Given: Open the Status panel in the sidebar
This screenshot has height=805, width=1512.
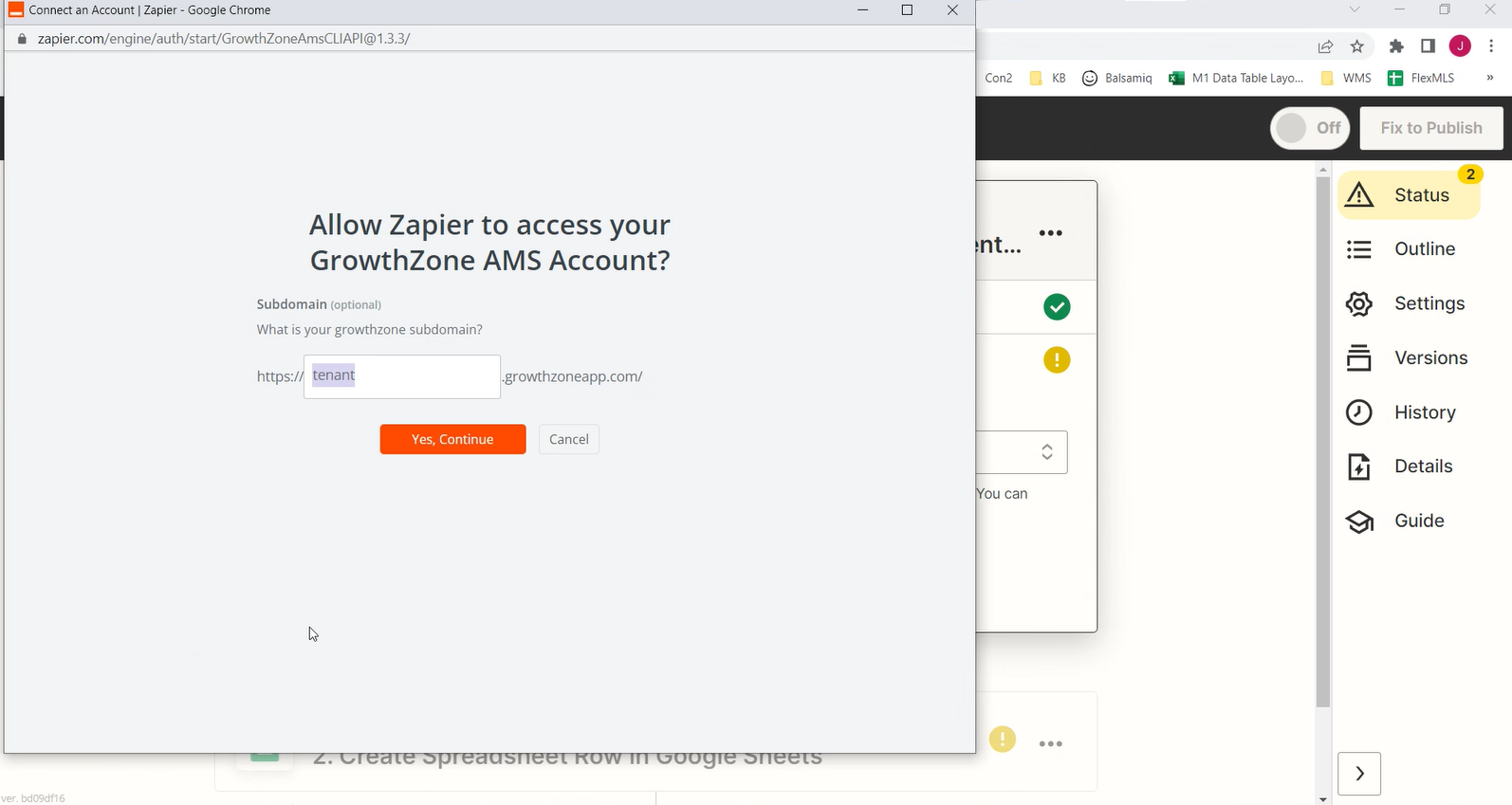Looking at the screenshot, I should tap(1410, 194).
